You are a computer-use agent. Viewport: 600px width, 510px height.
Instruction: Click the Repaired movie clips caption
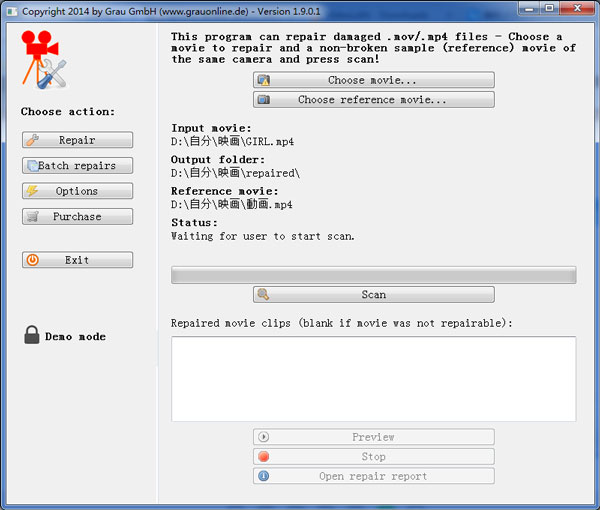(341, 323)
